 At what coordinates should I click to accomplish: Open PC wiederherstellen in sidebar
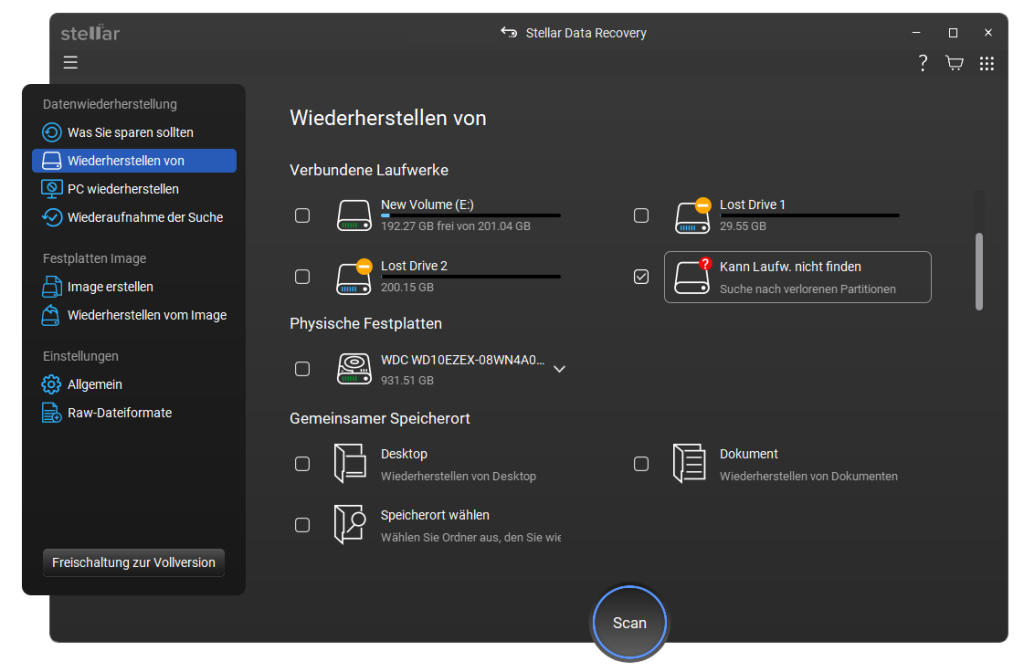pyautogui.click(x=122, y=189)
